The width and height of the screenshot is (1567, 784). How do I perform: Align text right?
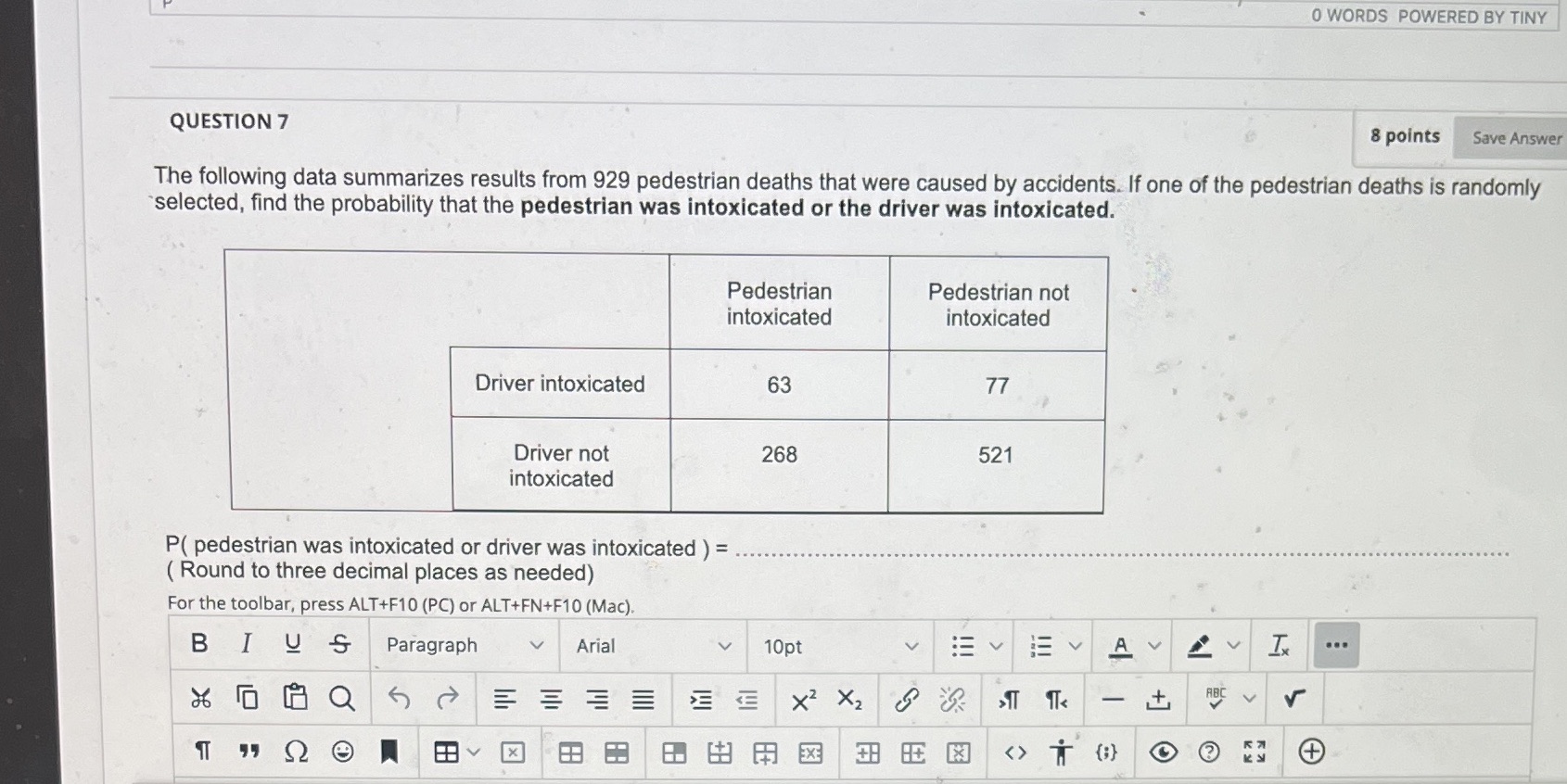[597, 700]
